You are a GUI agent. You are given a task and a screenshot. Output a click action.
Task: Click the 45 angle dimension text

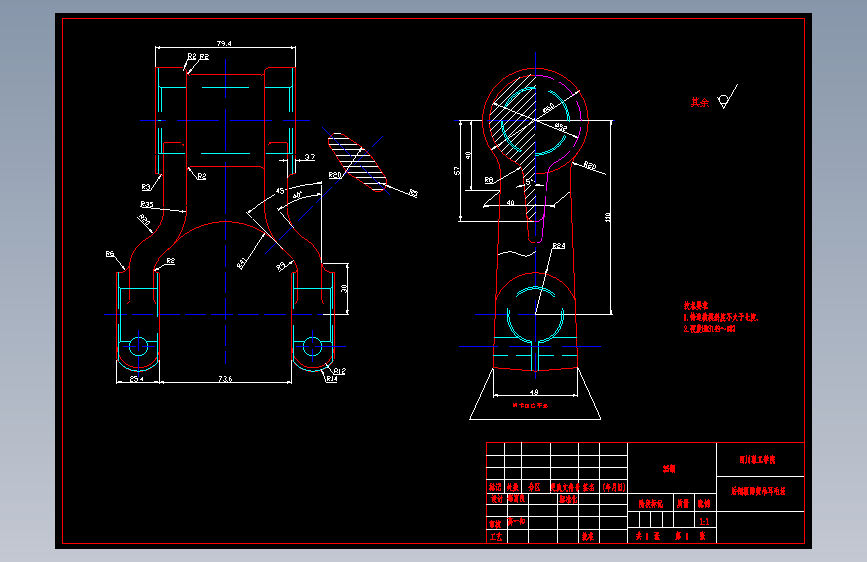pyautogui.click(x=280, y=191)
